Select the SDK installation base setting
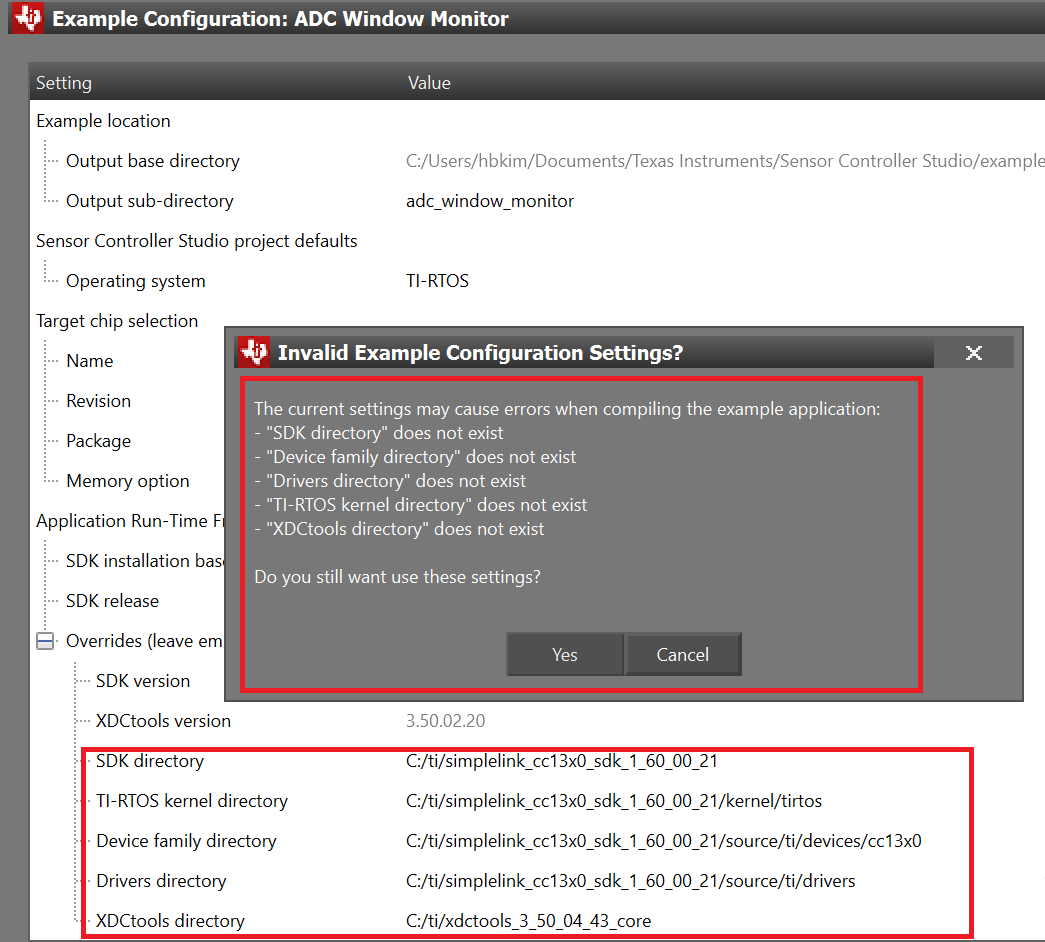Image resolution: width=1045 pixels, height=942 pixels. [x=145, y=561]
